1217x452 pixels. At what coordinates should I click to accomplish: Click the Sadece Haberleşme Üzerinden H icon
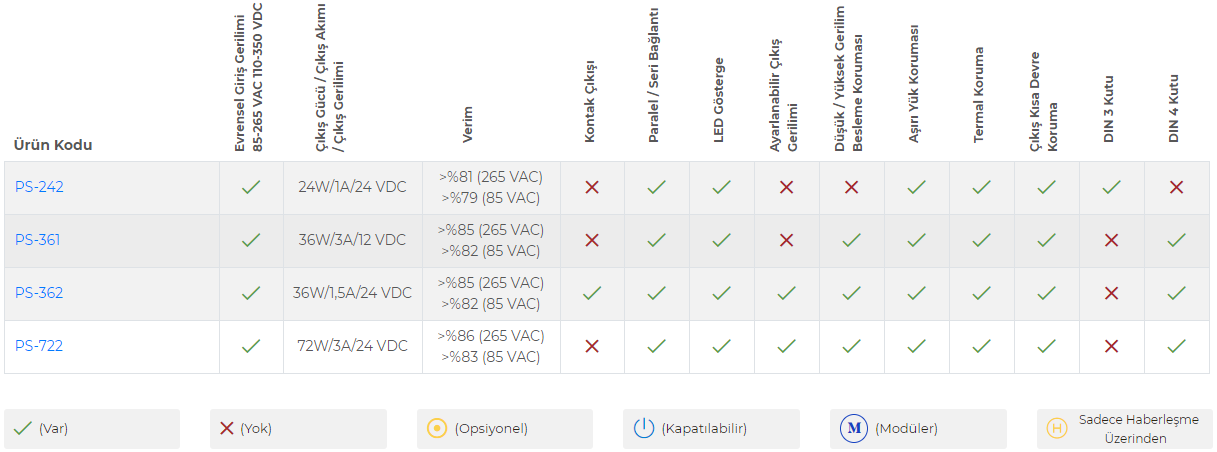click(1057, 429)
